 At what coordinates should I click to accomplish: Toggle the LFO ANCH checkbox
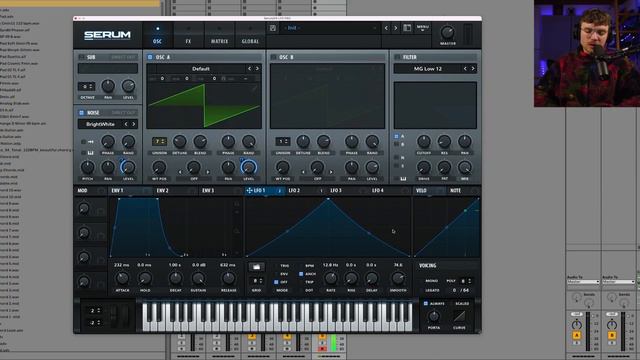301,274
